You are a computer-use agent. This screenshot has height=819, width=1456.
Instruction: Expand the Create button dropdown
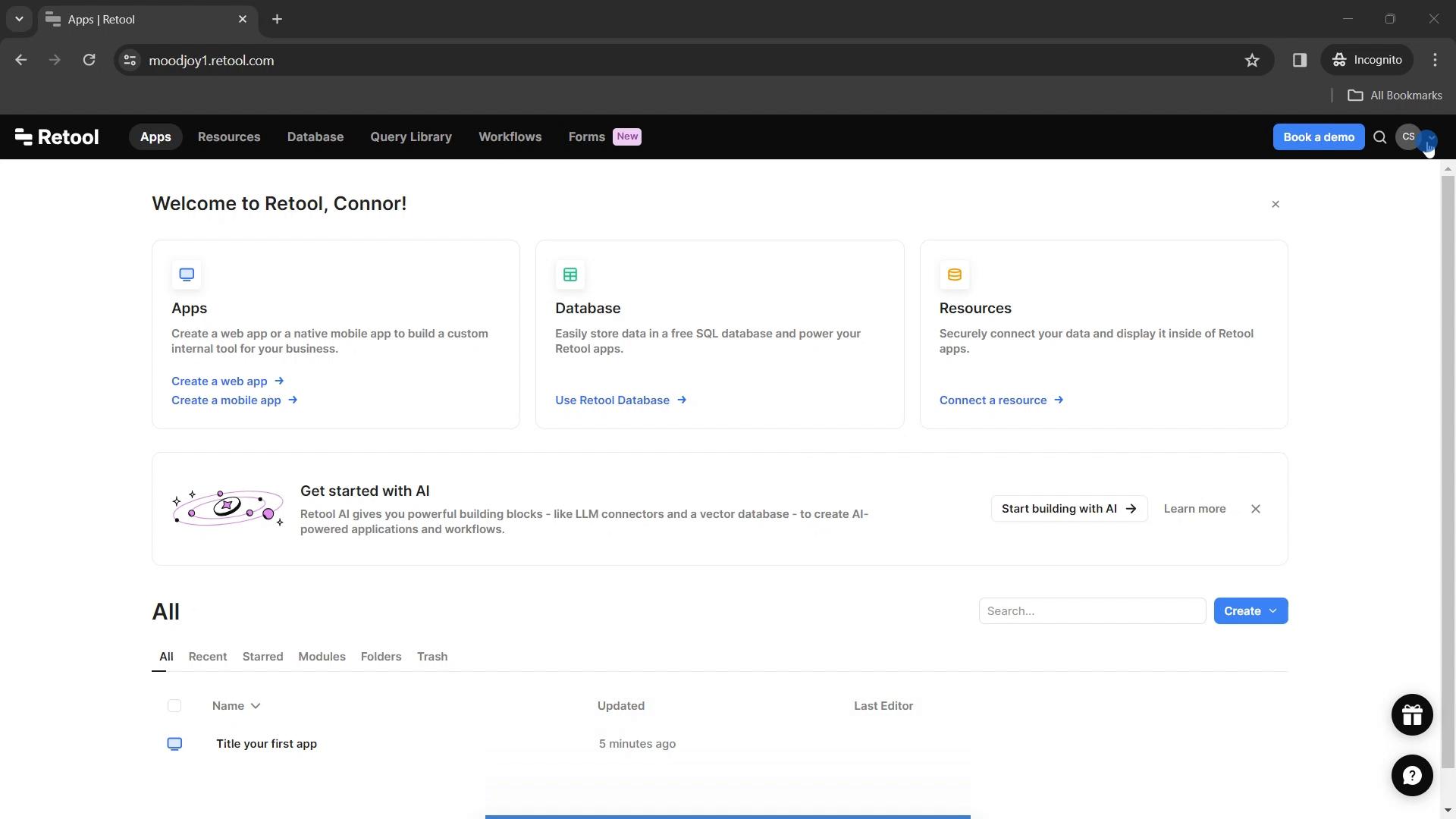tap(1274, 611)
